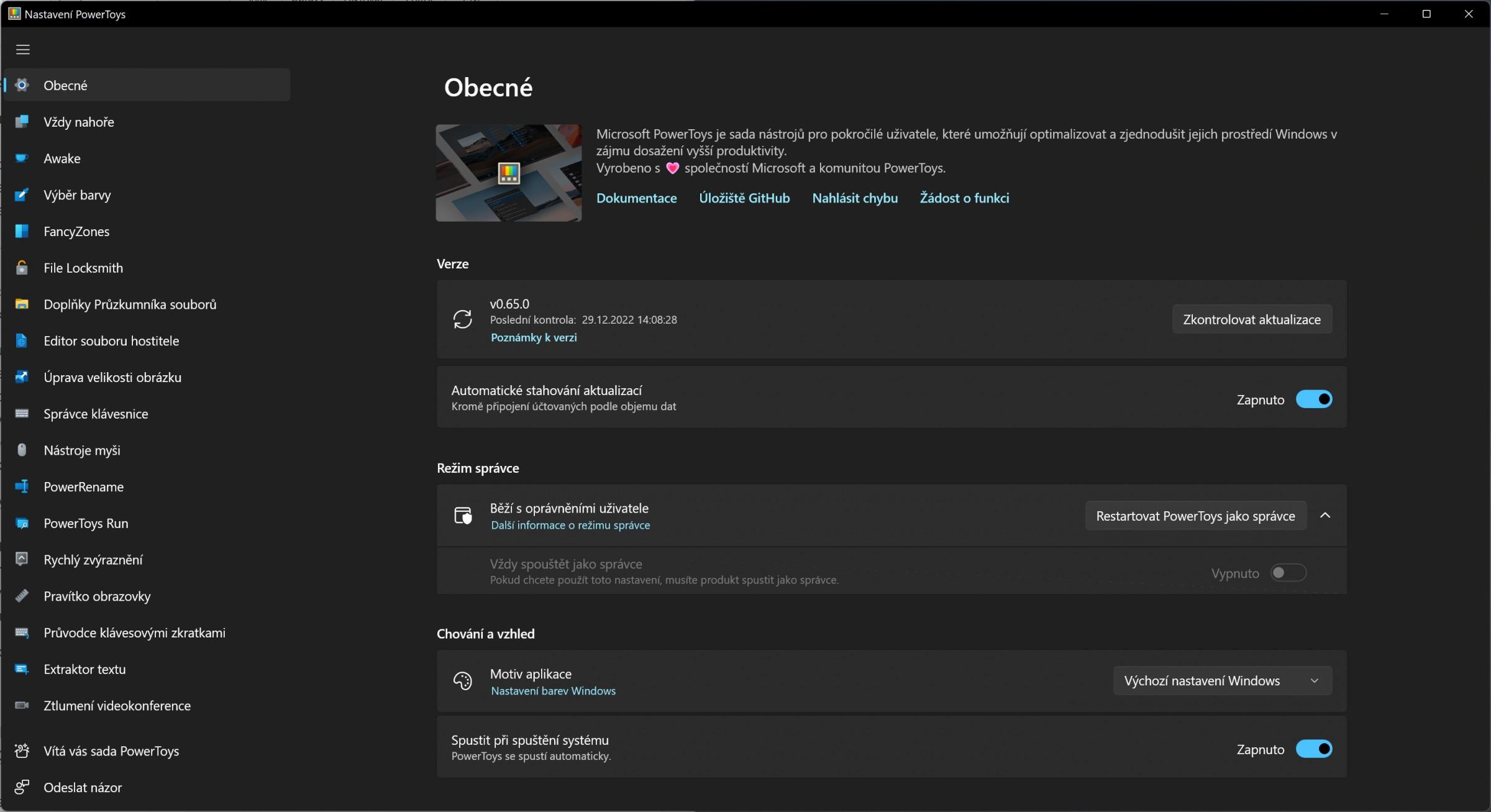Click the PowerToys hero image thumbnail
This screenshot has height=812, width=1491.
click(x=508, y=173)
